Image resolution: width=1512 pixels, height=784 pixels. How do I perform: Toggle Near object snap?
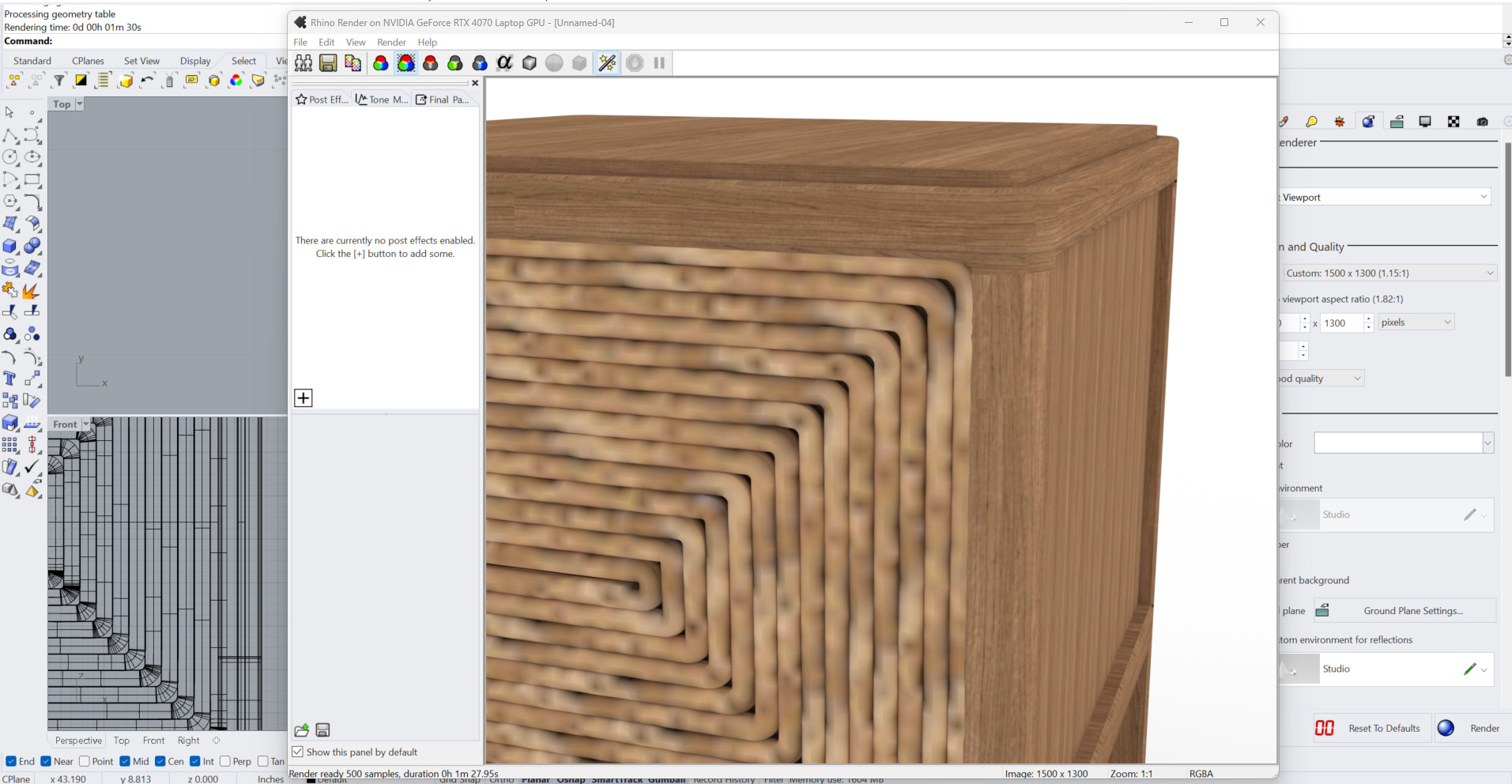[46, 762]
